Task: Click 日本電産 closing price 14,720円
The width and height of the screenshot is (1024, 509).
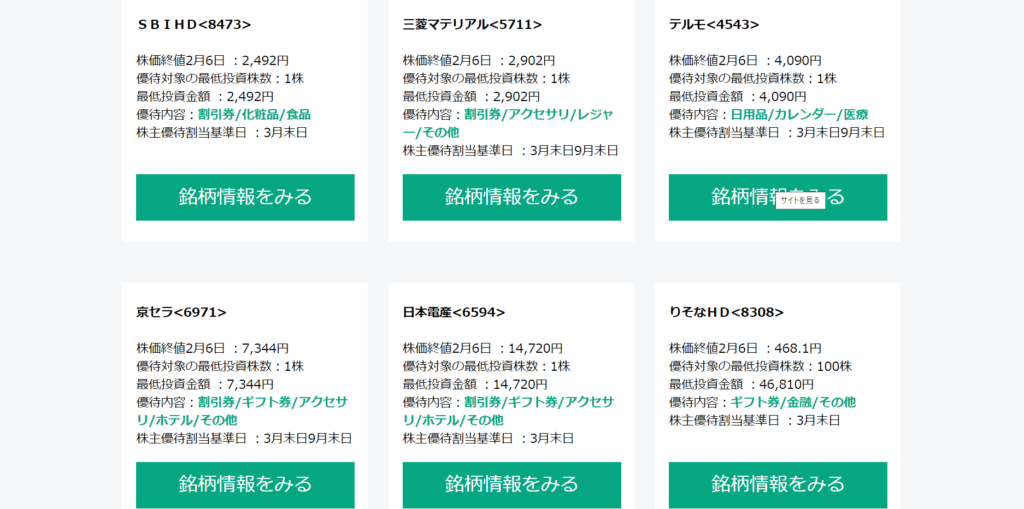Action: 536,348
